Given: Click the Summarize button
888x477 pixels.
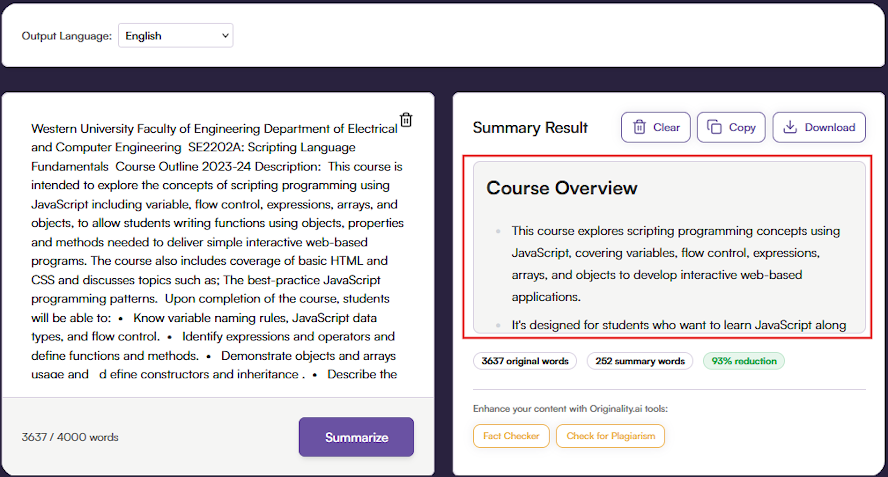Looking at the screenshot, I should (x=356, y=437).
